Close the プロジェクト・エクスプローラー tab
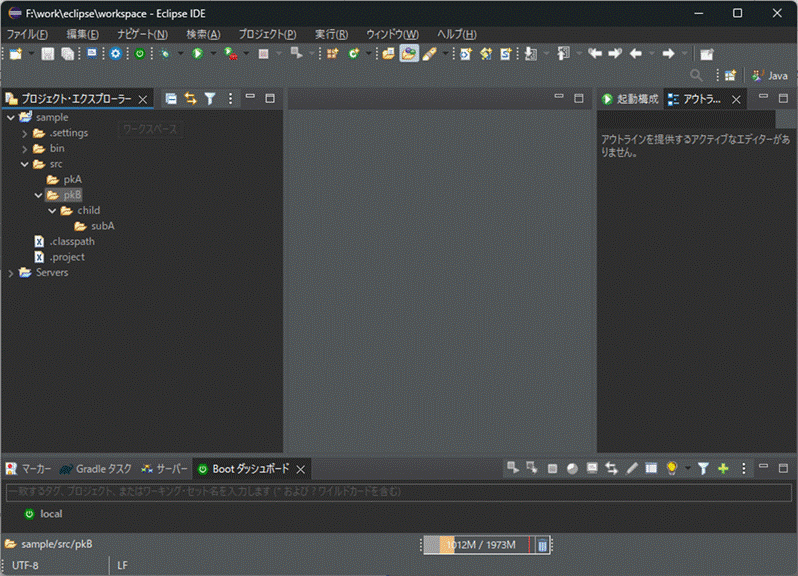Image resolution: width=798 pixels, height=576 pixels. click(x=143, y=99)
